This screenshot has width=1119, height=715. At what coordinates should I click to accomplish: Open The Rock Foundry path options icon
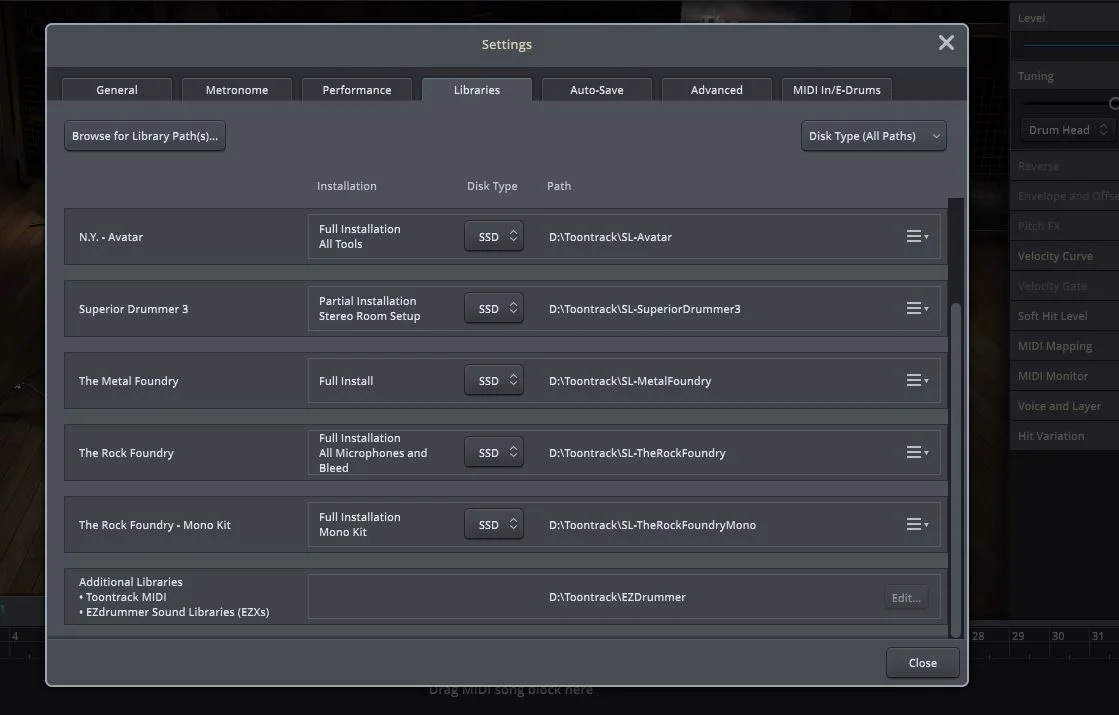click(x=917, y=452)
